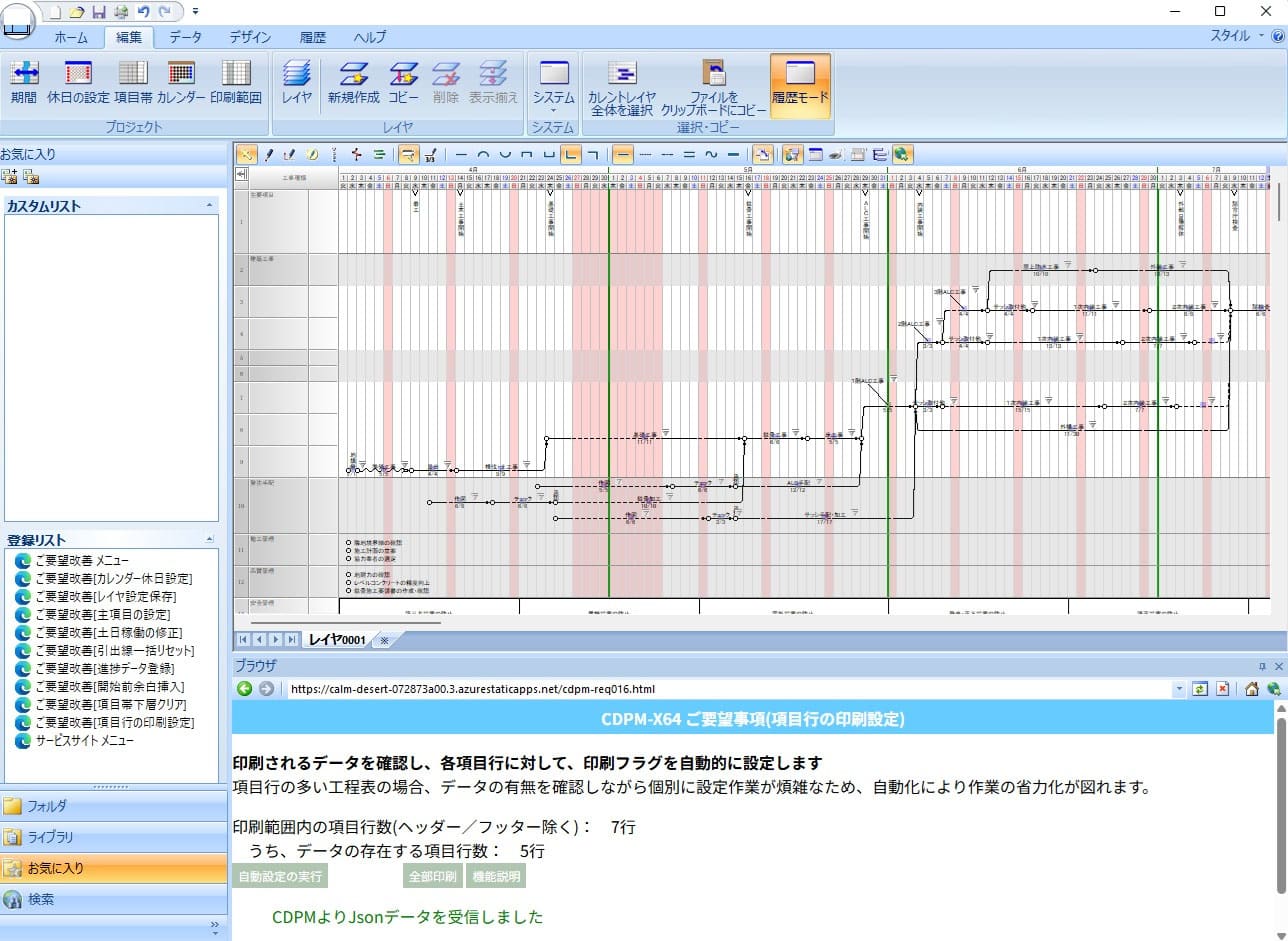Select the レイヤ0001 sheet tab

[x=336, y=639]
